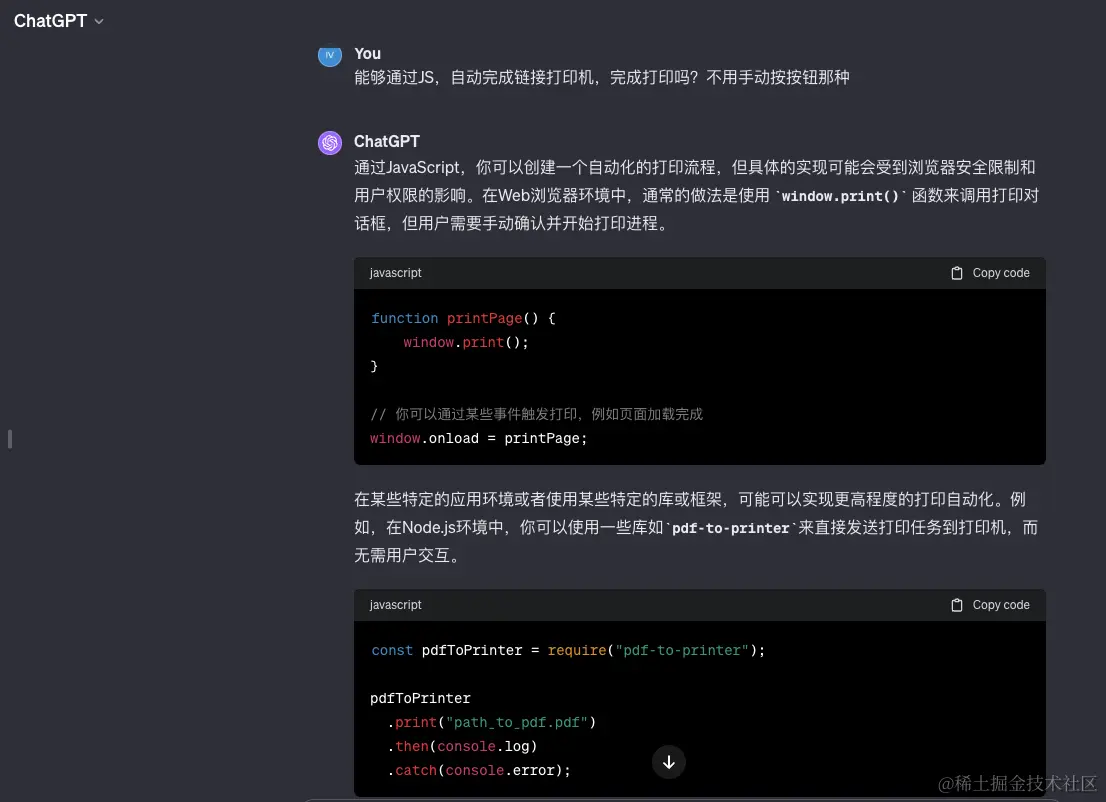Click the 'javascript' label of first code block
The height and width of the screenshot is (802, 1106).
coord(396,273)
